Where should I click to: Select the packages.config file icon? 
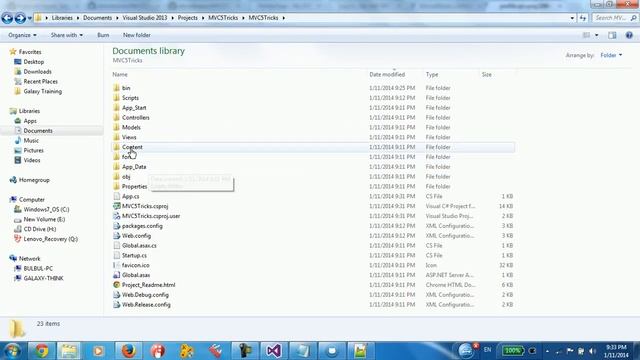click(116, 226)
